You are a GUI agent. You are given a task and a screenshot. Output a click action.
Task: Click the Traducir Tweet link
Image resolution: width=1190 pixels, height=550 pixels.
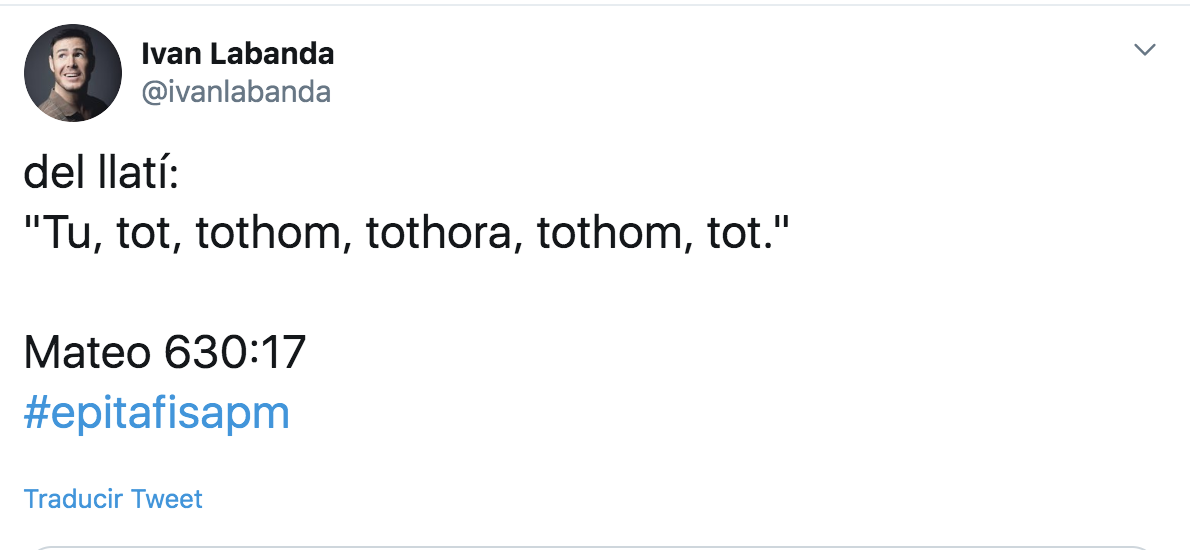click(x=113, y=499)
